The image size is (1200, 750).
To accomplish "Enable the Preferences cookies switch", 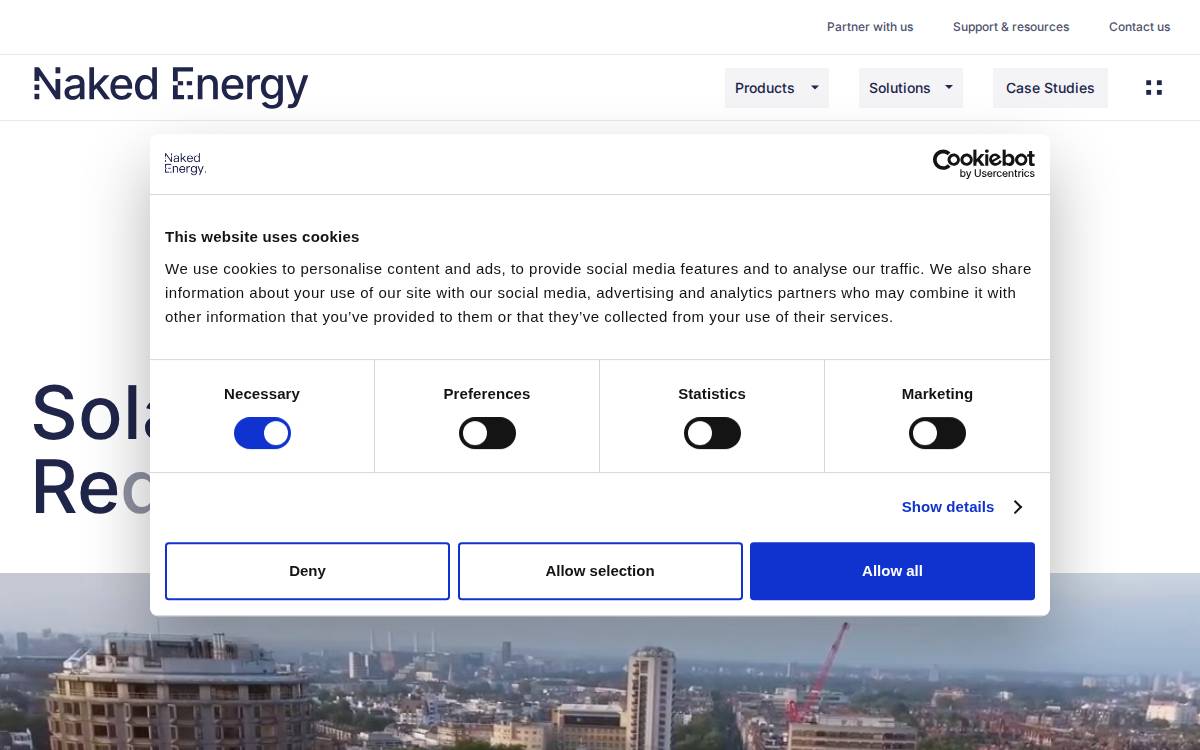I will coord(487,433).
